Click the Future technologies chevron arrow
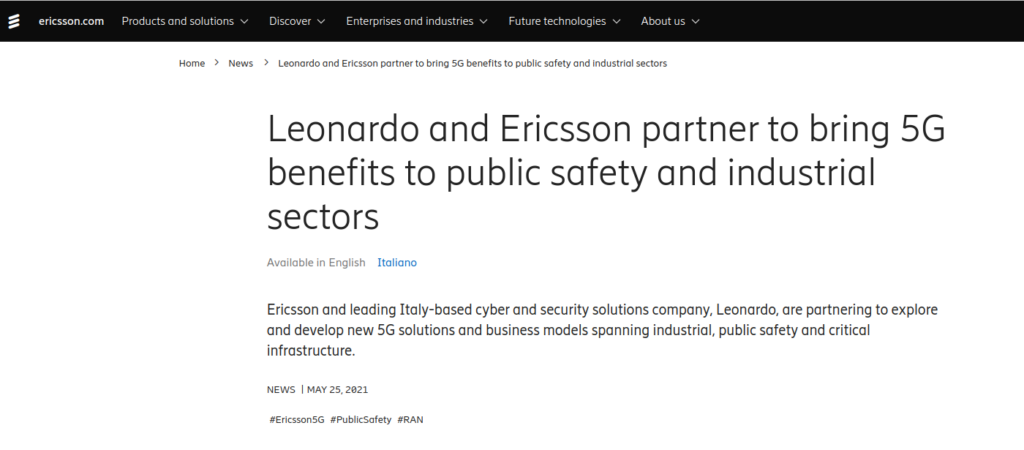Viewport: 1024px width, 450px height. click(x=616, y=21)
